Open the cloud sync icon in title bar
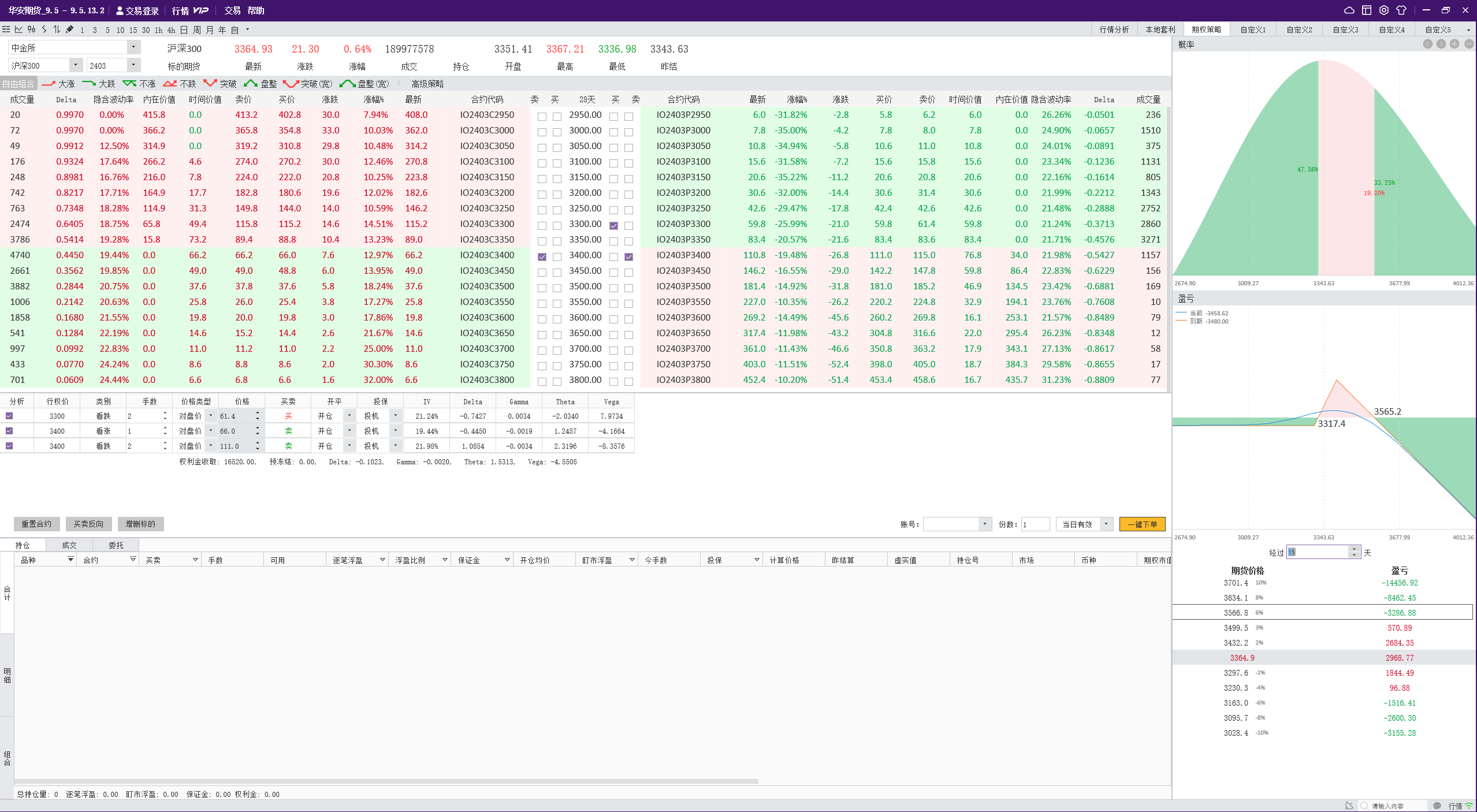Image resolution: width=1477 pixels, height=812 pixels. (1349, 10)
